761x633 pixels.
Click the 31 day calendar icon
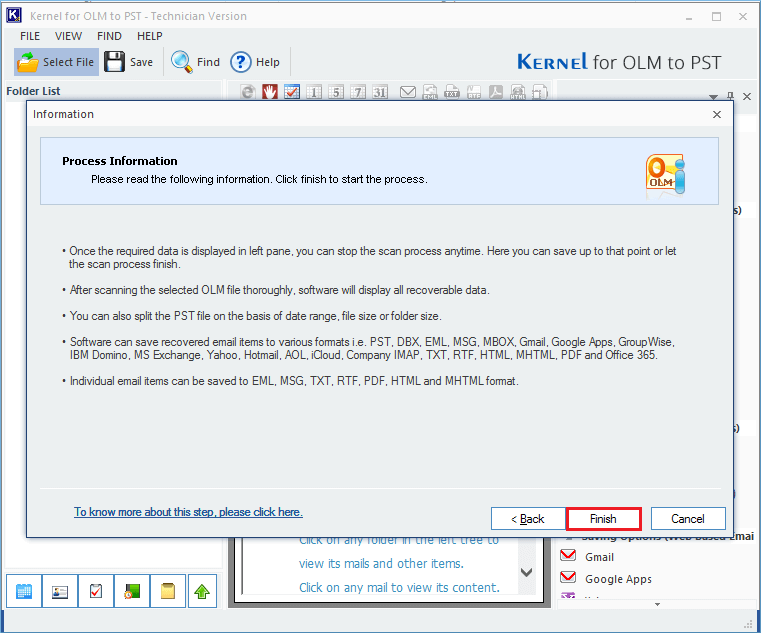(x=380, y=92)
